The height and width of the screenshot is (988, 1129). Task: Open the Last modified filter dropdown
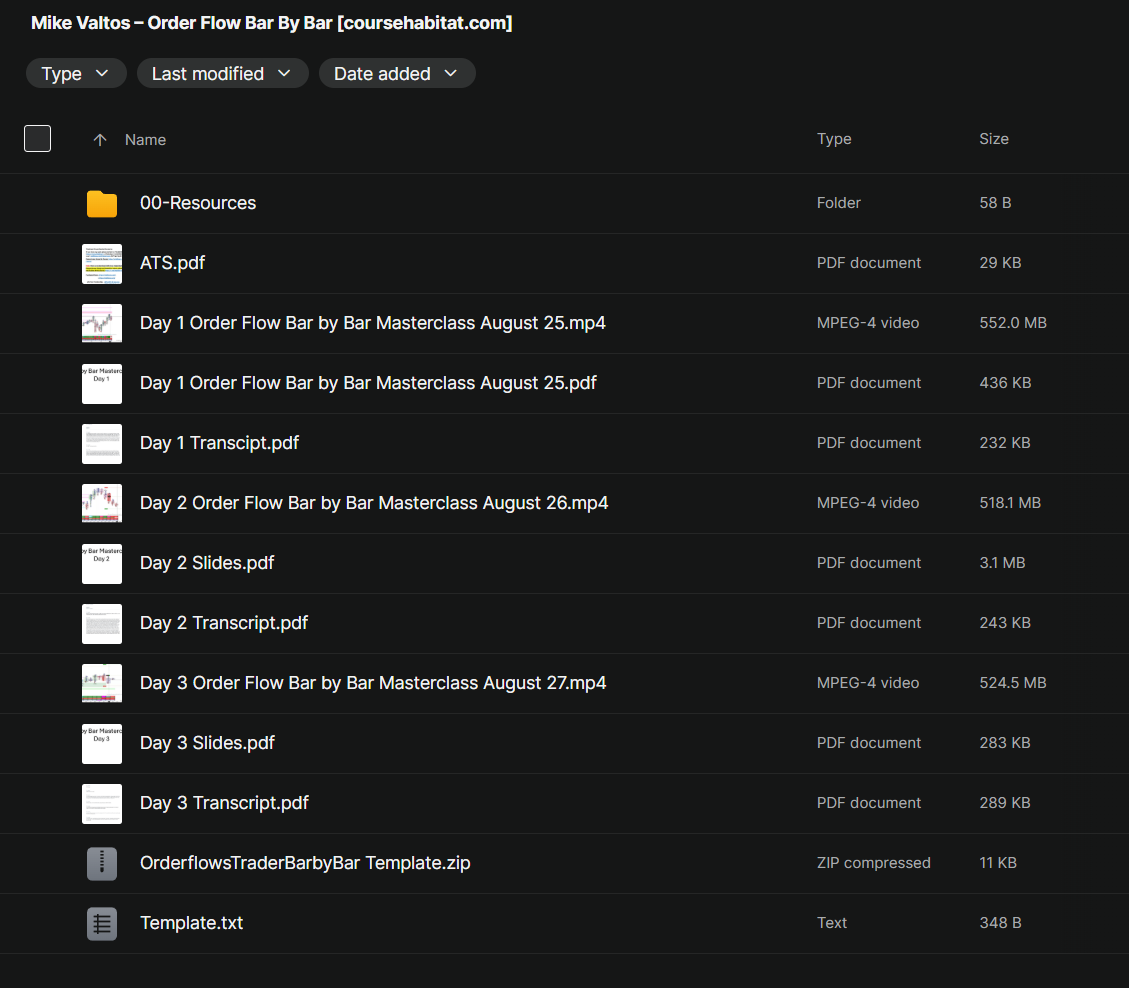pos(222,73)
